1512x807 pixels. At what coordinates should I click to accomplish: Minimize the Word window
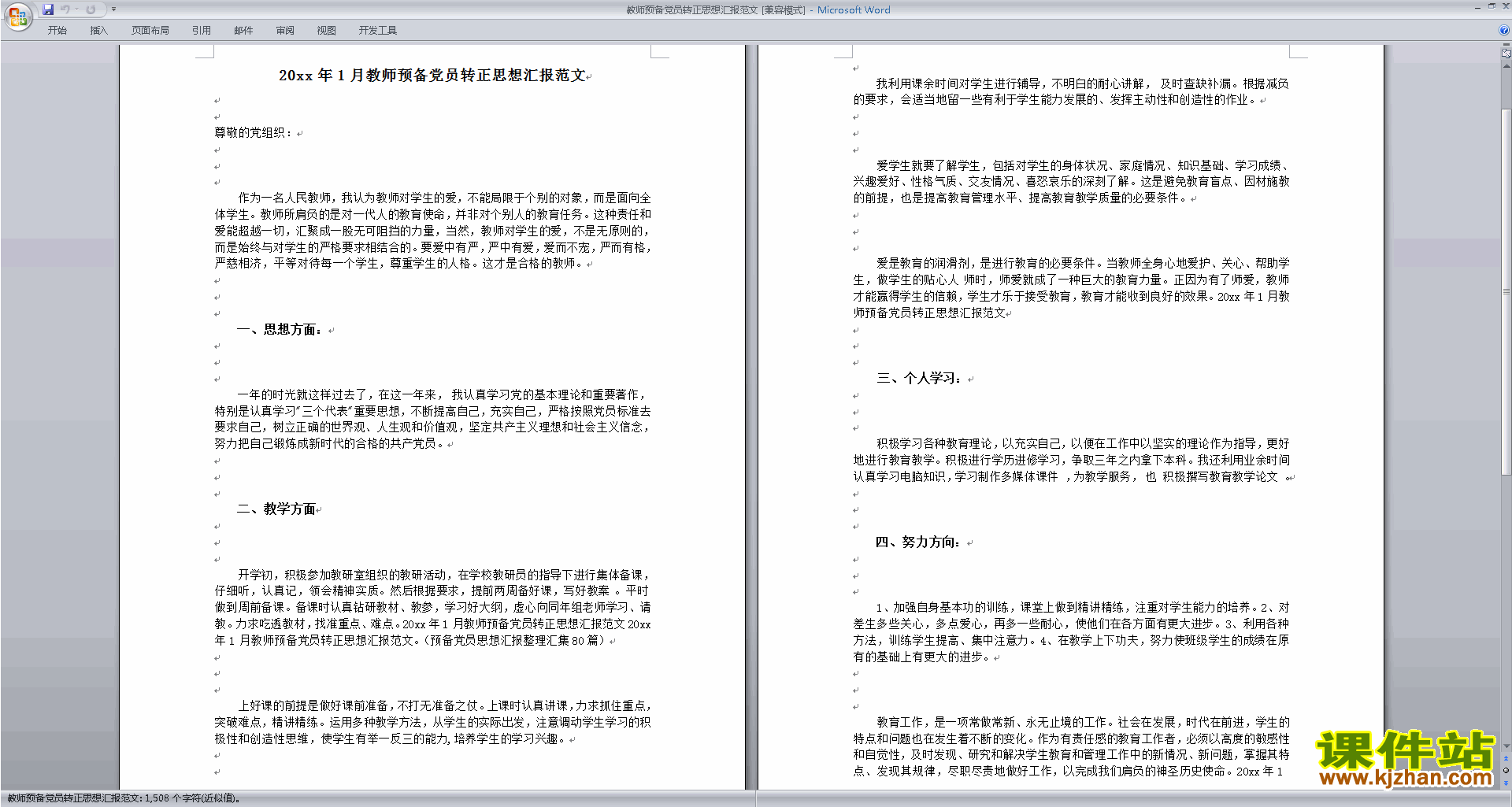[x=1477, y=7]
